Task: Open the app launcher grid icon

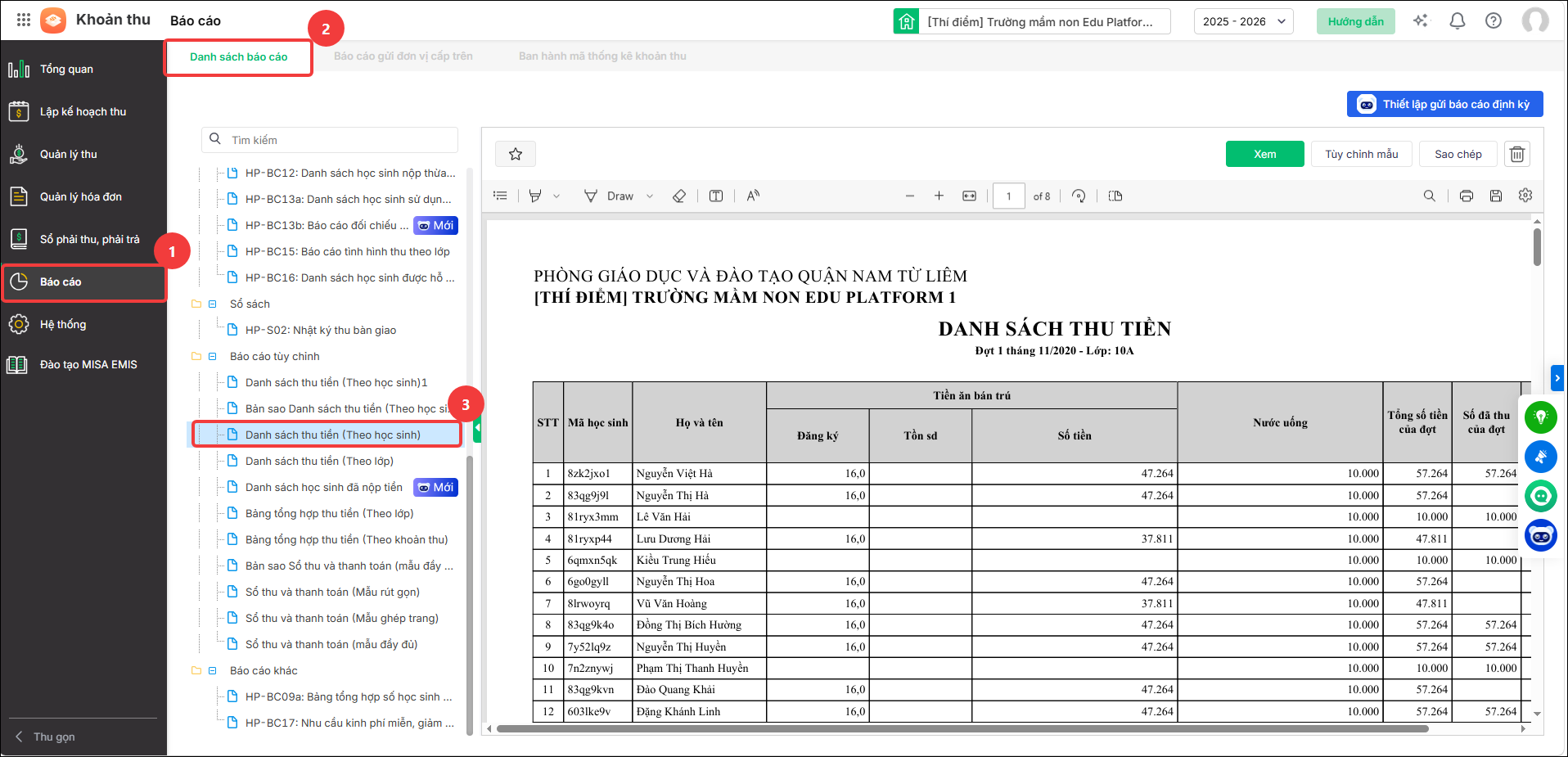Action: 24,20
